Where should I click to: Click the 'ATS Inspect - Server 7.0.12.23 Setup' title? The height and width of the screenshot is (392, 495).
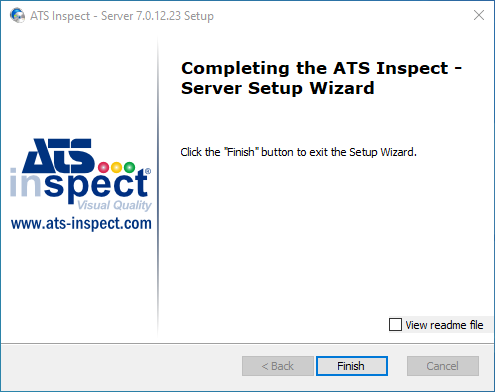[x=122, y=16]
